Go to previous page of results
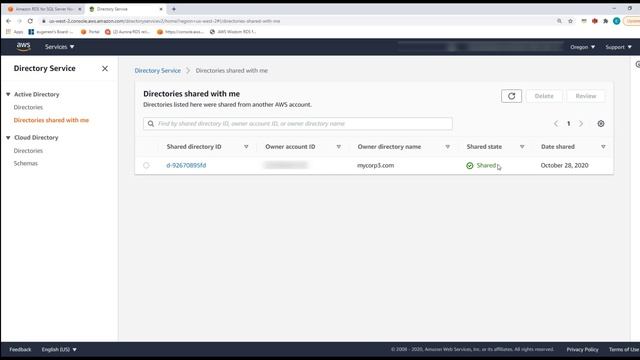This screenshot has height=360, width=640. pos(556,124)
